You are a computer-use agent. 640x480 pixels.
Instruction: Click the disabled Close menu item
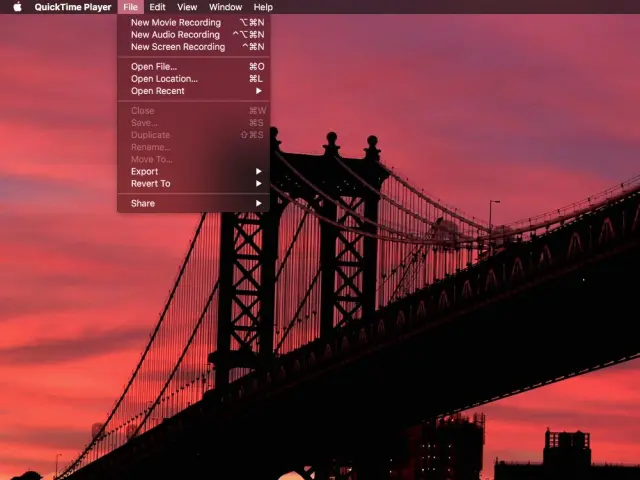(193, 111)
